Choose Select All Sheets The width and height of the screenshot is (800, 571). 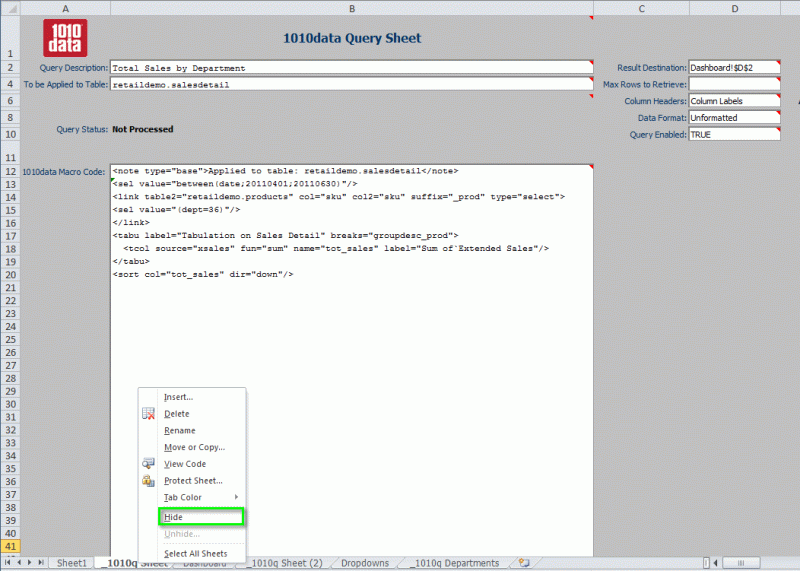pyautogui.click(x=195, y=554)
